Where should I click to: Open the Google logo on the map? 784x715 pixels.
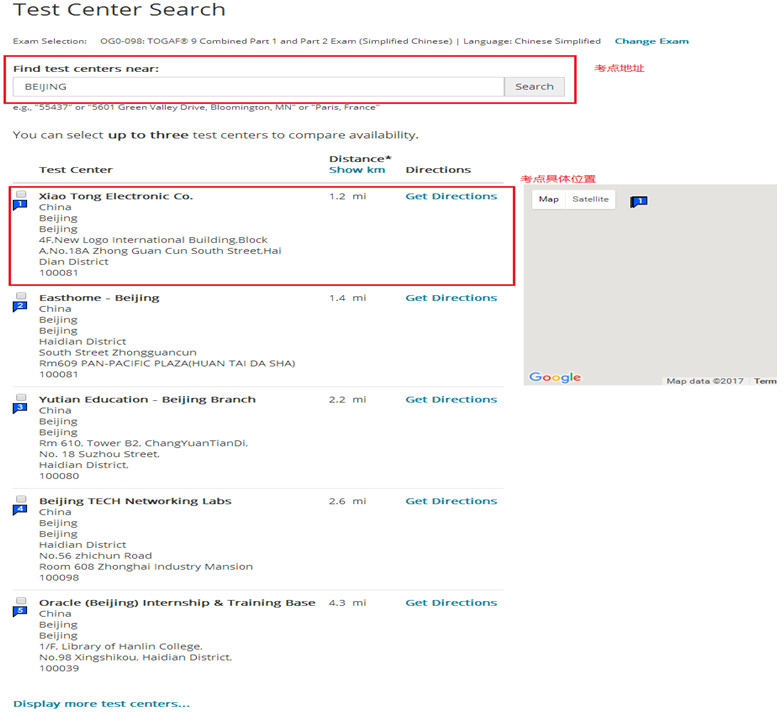[555, 377]
